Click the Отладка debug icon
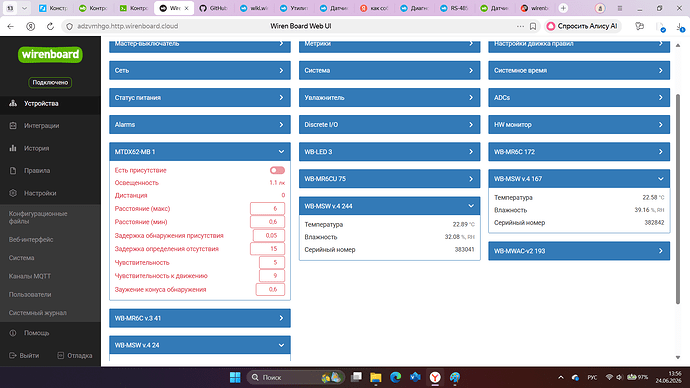The image size is (690, 388). pos(61,355)
